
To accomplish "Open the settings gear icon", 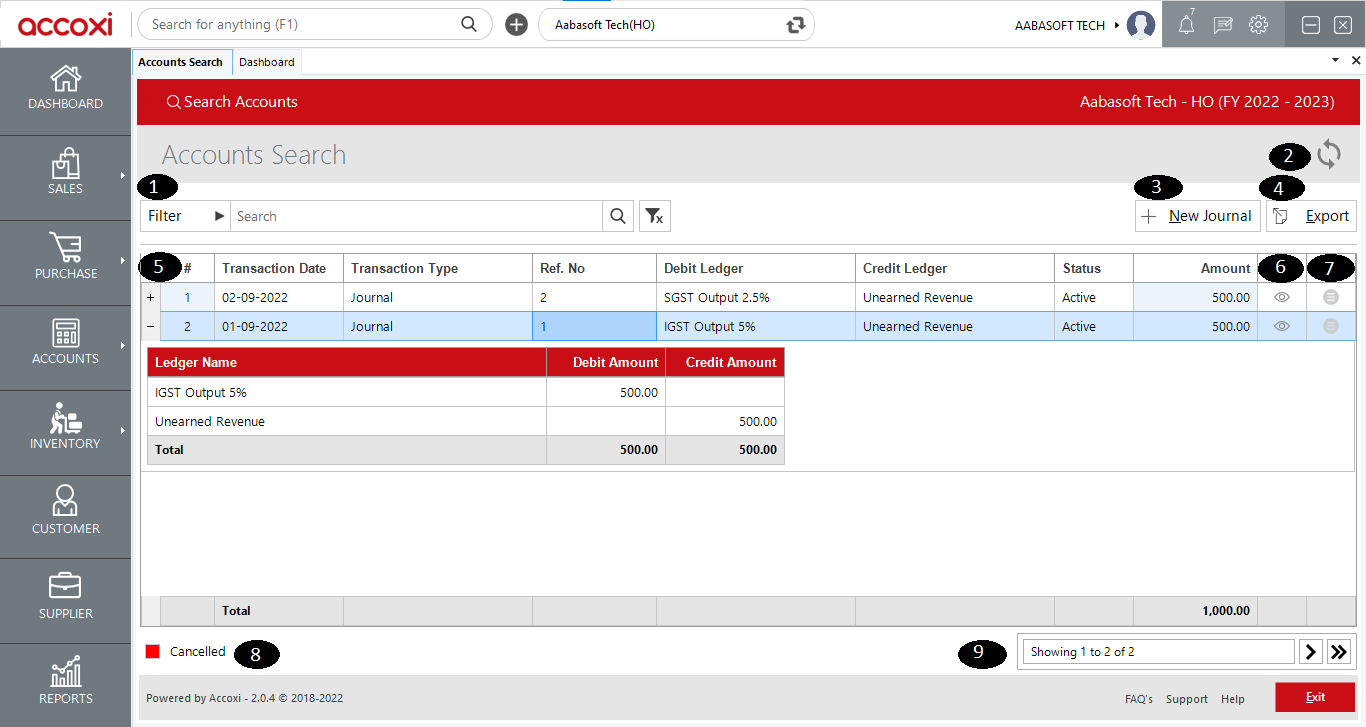I will (x=1259, y=25).
